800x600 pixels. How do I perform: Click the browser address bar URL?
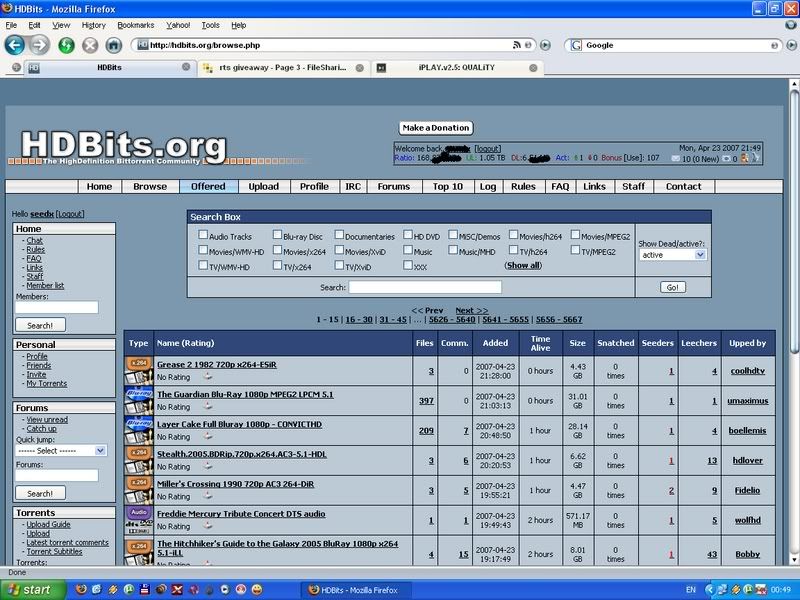pyautogui.click(x=327, y=45)
